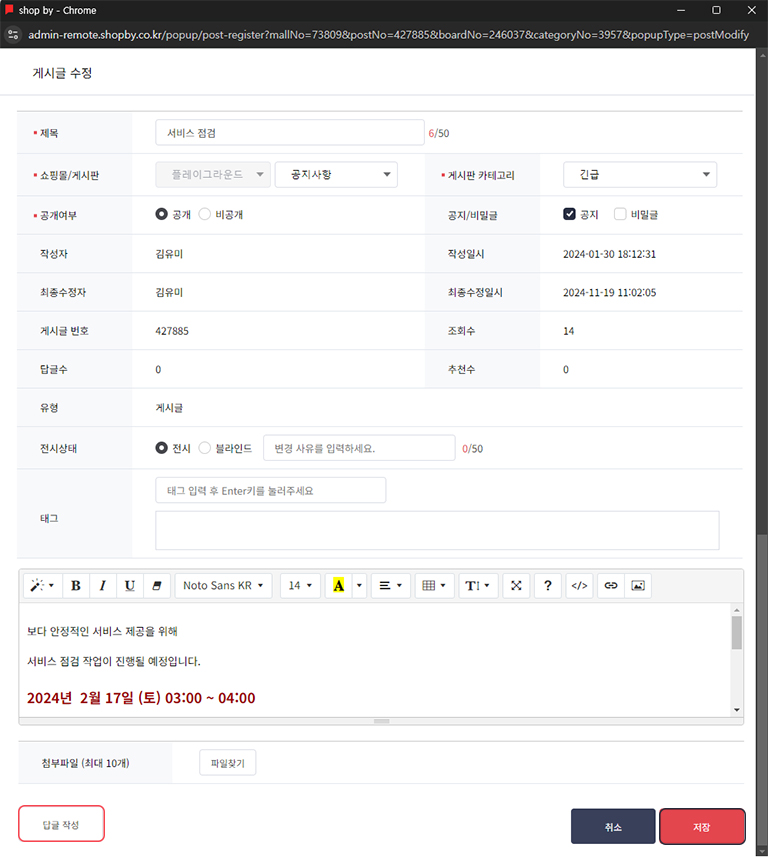The width and height of the screenshot is (768, 857).
Task: Open editor help question mark
Action: (548, 586)
